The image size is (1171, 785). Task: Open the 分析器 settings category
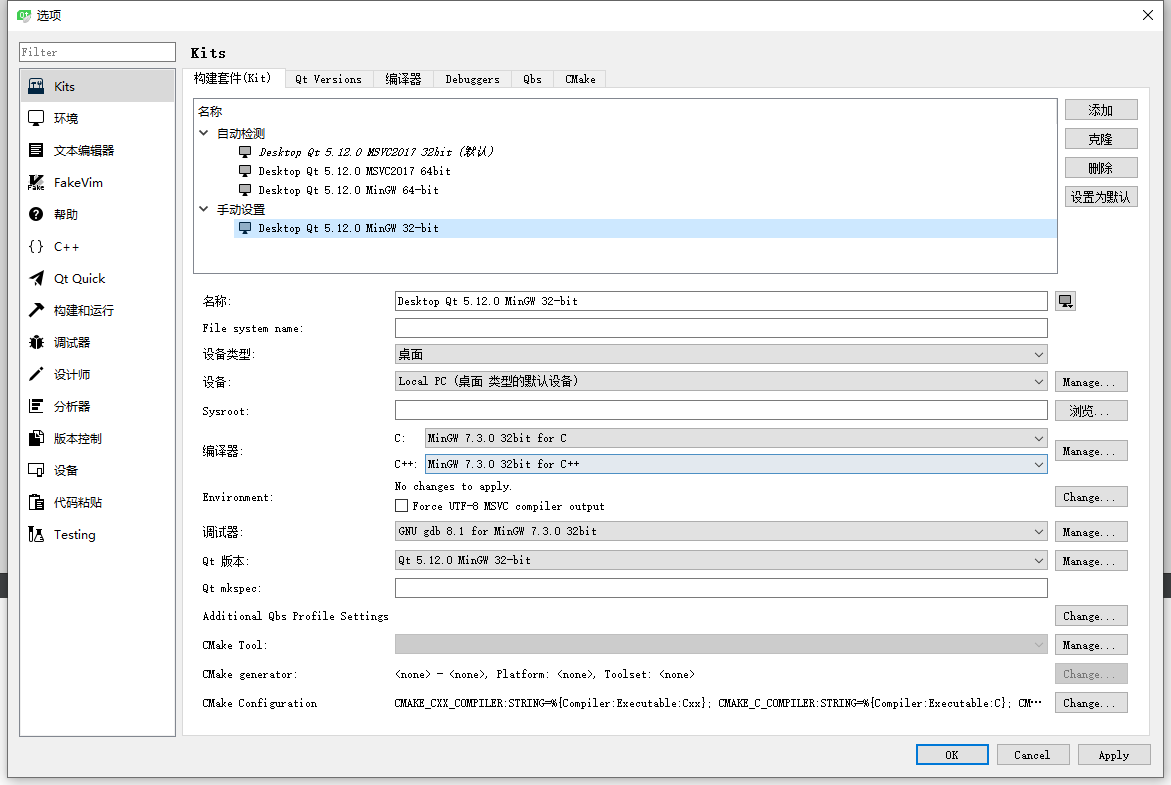[x=97, y=406]
